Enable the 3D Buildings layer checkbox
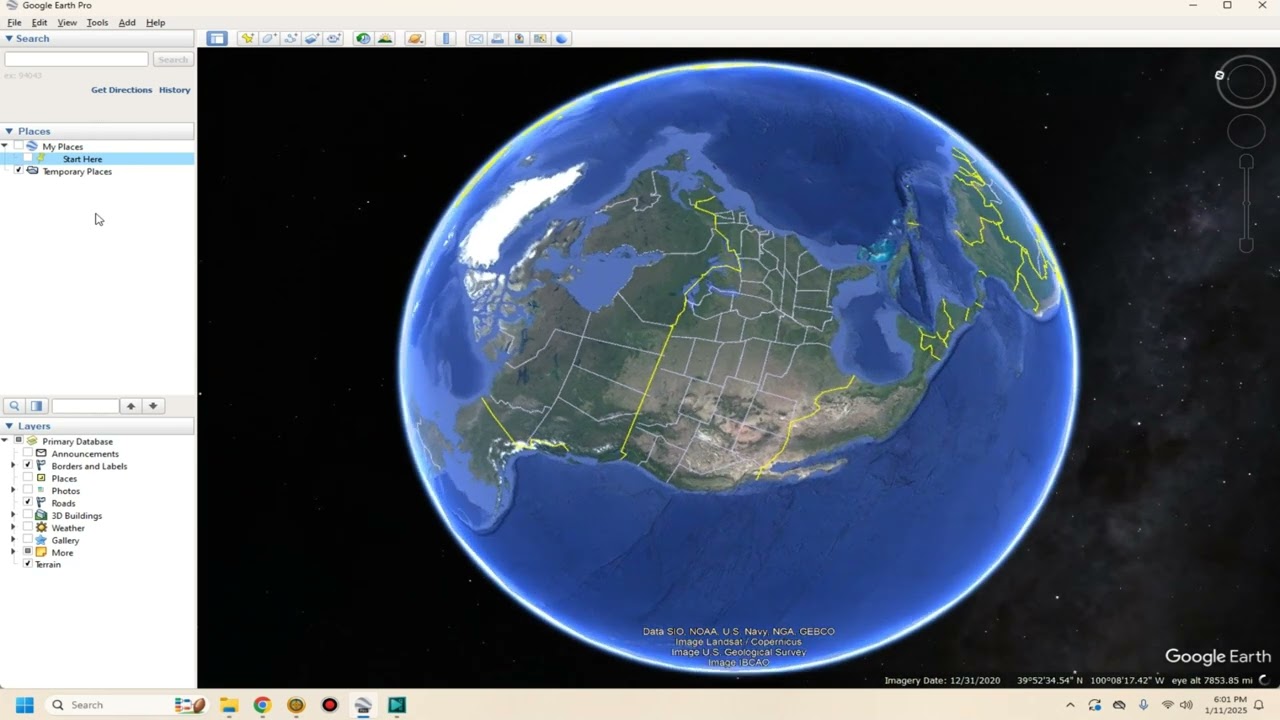The height and width of the screenshot is (720, 1280). [28, 516]
